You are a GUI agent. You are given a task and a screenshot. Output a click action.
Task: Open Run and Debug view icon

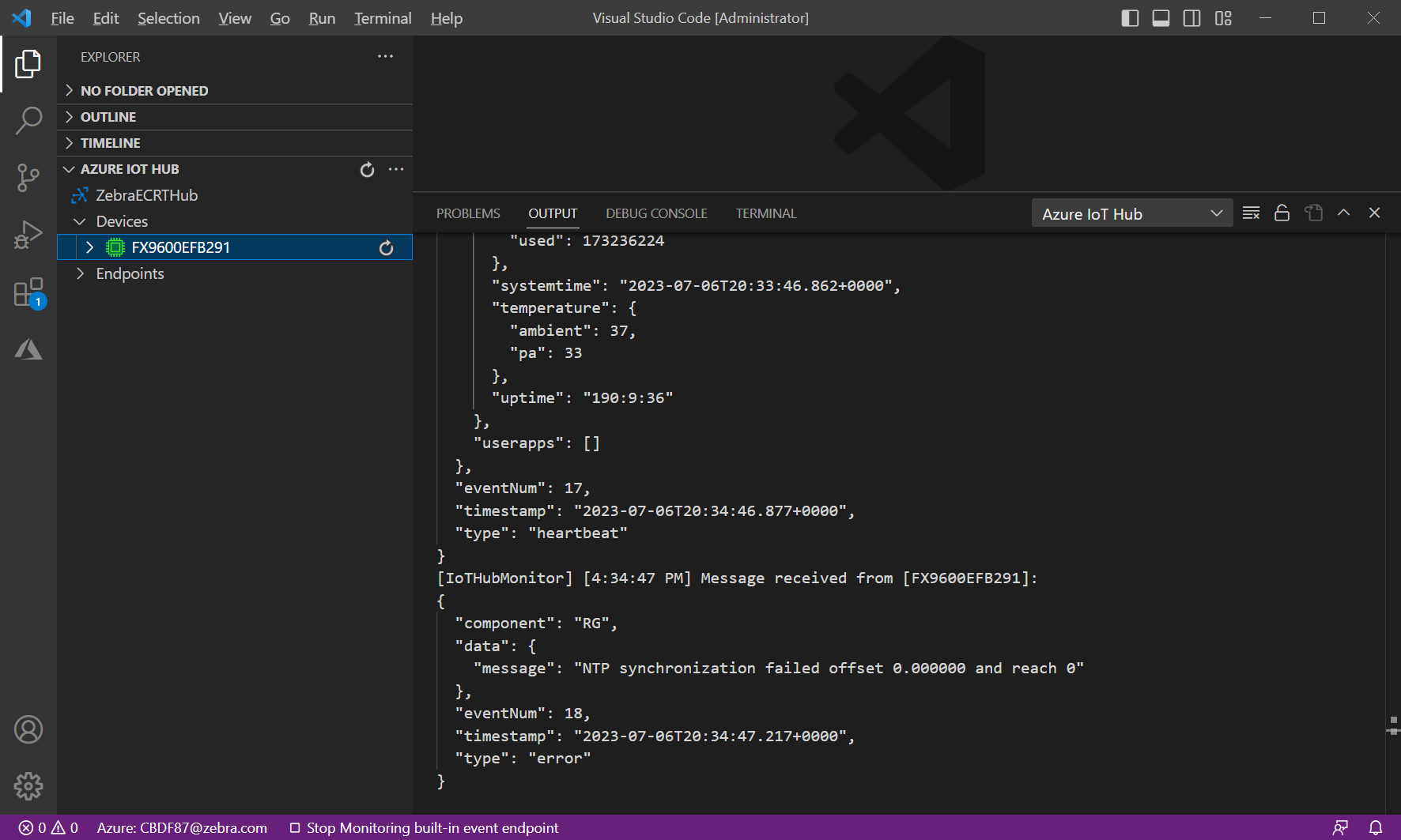coord(28,235)
